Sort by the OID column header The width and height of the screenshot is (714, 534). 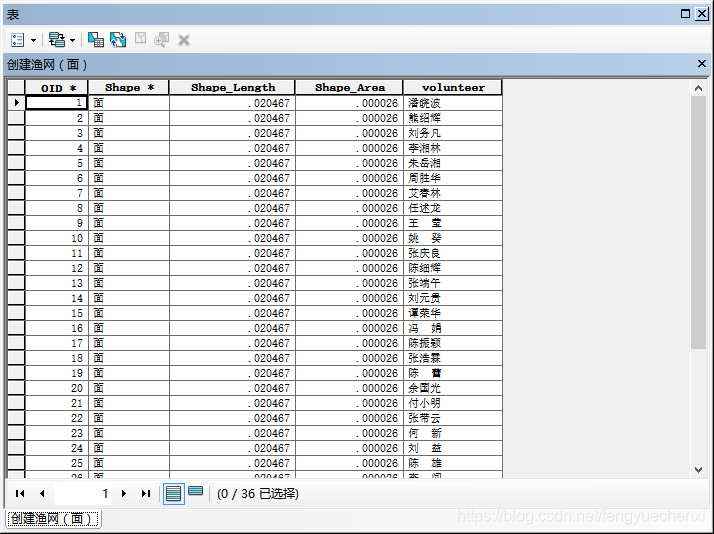coord(56,87)
